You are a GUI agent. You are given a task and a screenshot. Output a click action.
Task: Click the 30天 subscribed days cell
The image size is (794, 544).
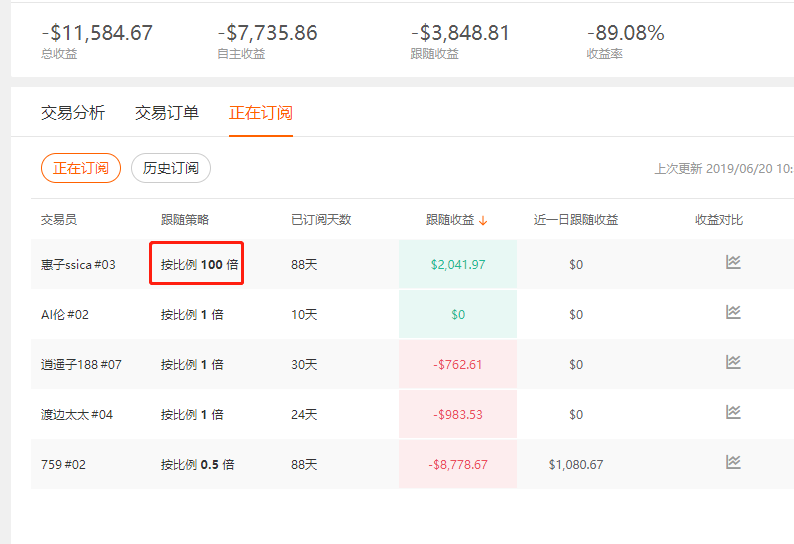[x=304, y=365]
